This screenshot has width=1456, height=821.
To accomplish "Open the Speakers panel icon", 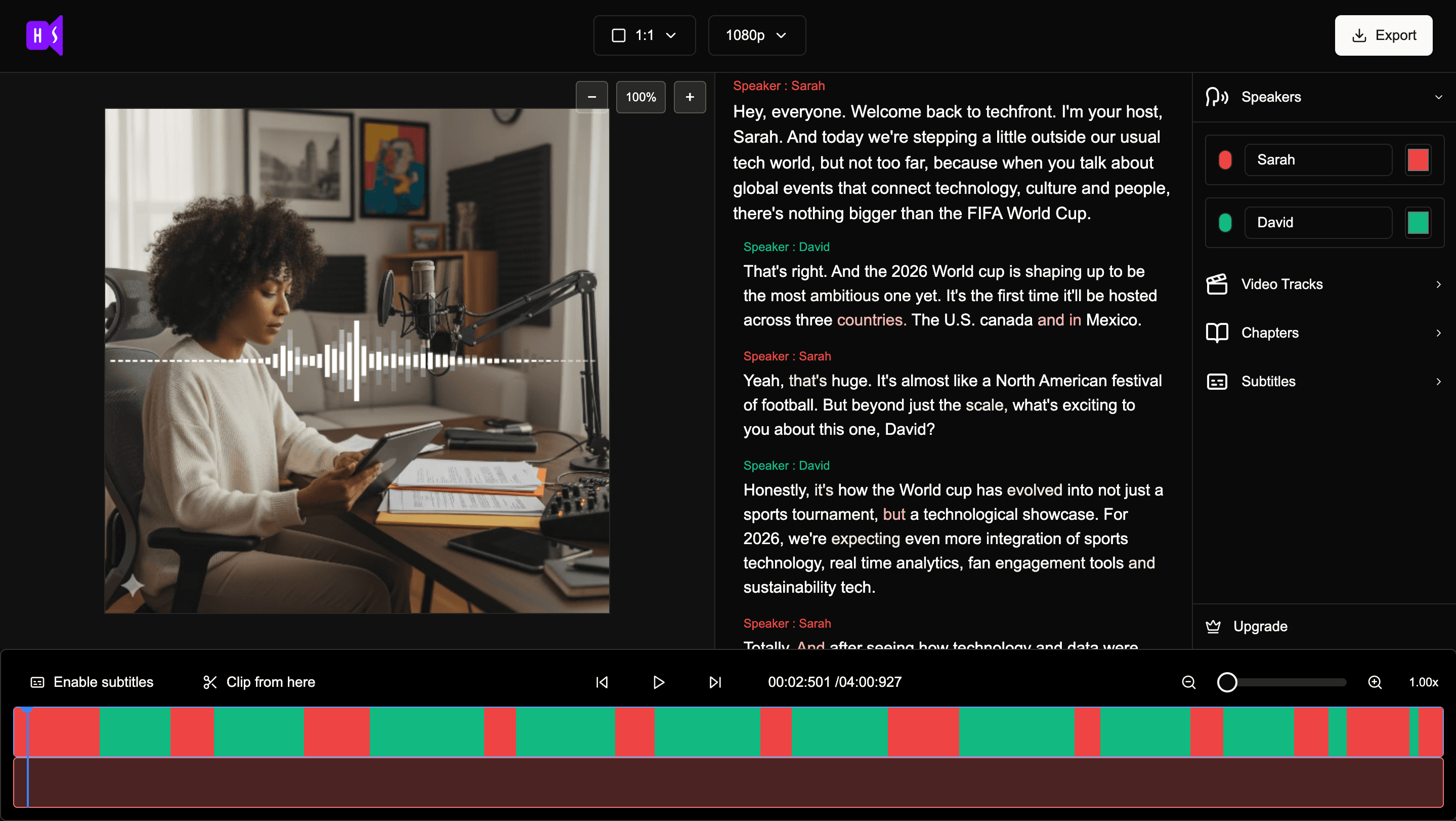I will pos(1217,97).
